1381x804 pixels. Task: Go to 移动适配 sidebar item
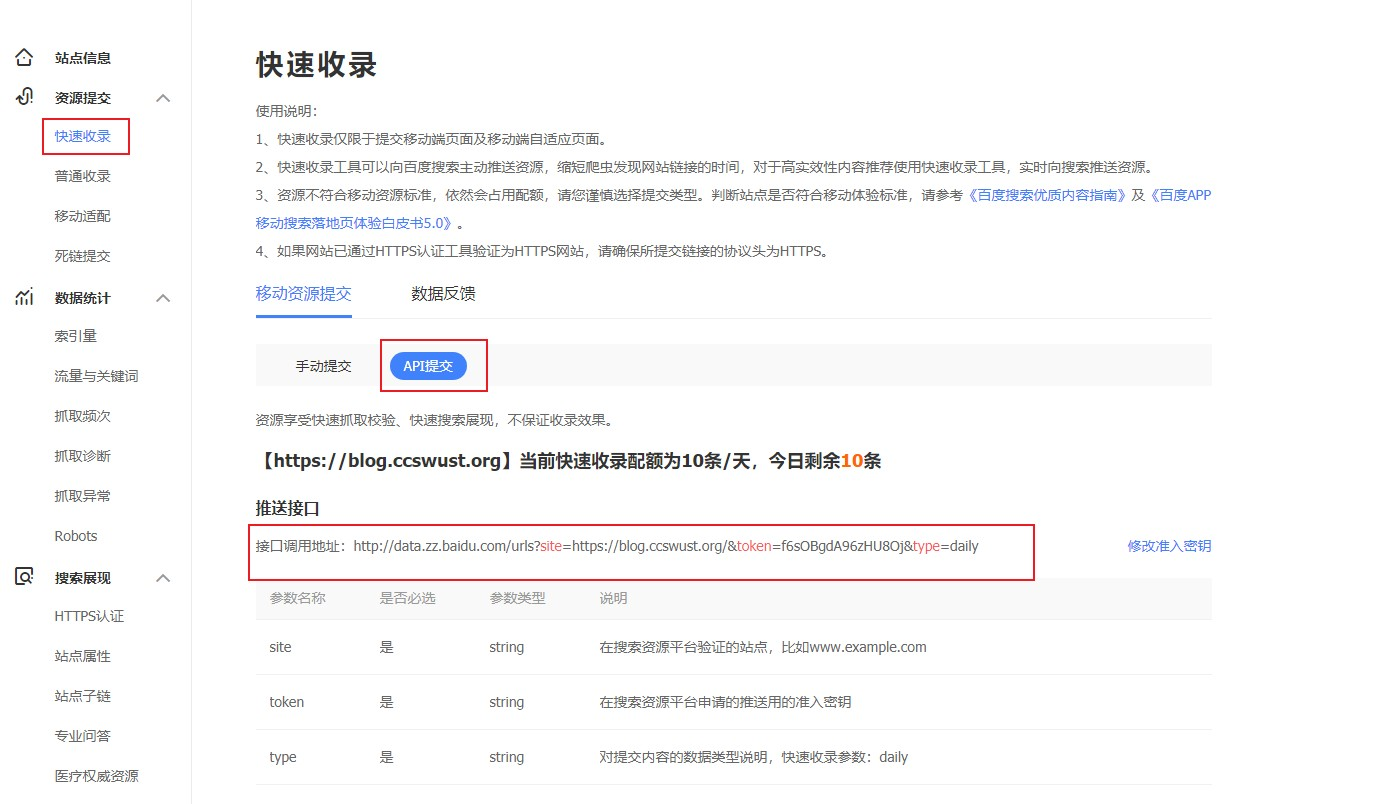click(82, 216)
